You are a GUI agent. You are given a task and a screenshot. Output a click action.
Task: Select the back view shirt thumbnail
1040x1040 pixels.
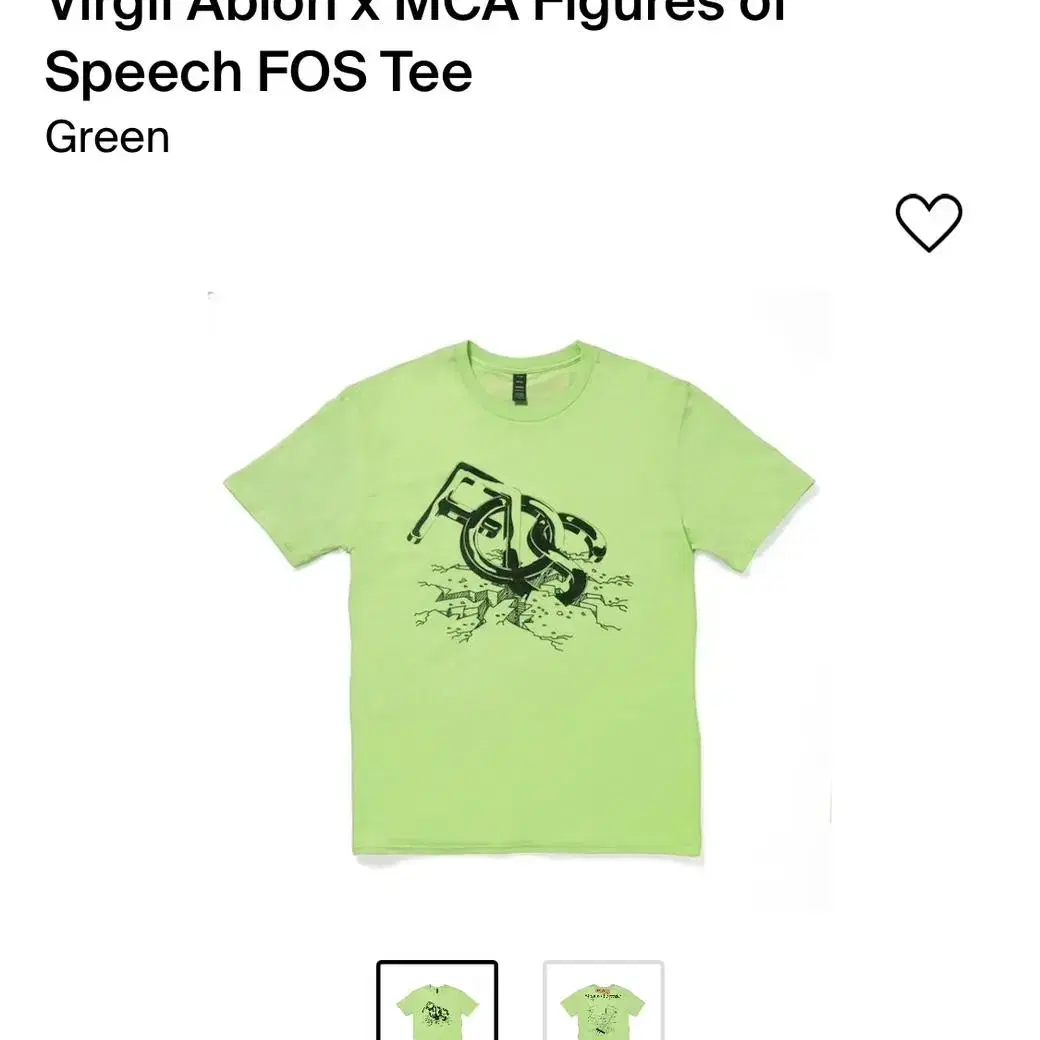(x=603, y=1000)
